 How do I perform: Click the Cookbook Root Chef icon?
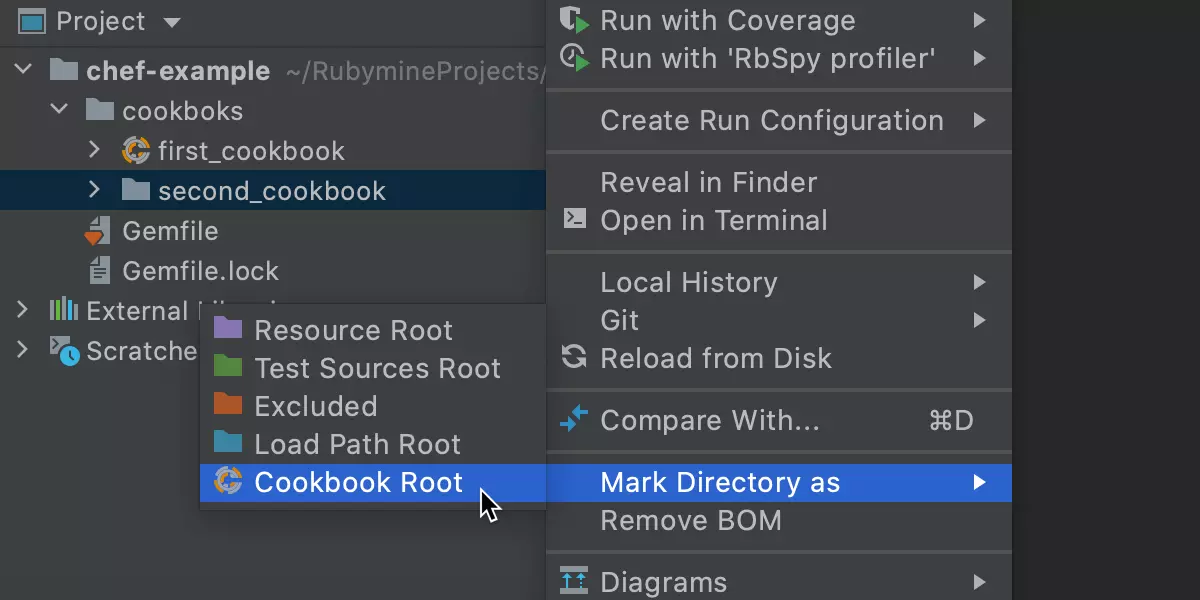pos(228,481)
